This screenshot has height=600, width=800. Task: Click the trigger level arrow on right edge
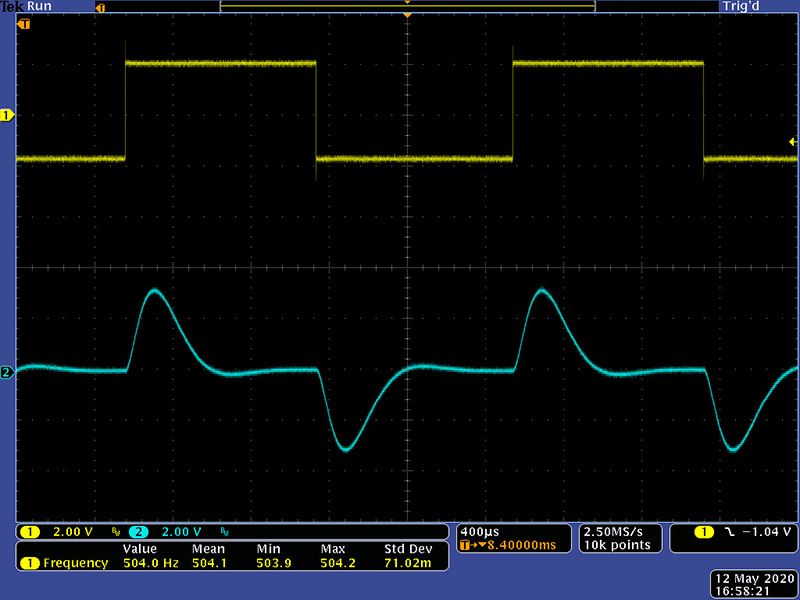[793, 143]
